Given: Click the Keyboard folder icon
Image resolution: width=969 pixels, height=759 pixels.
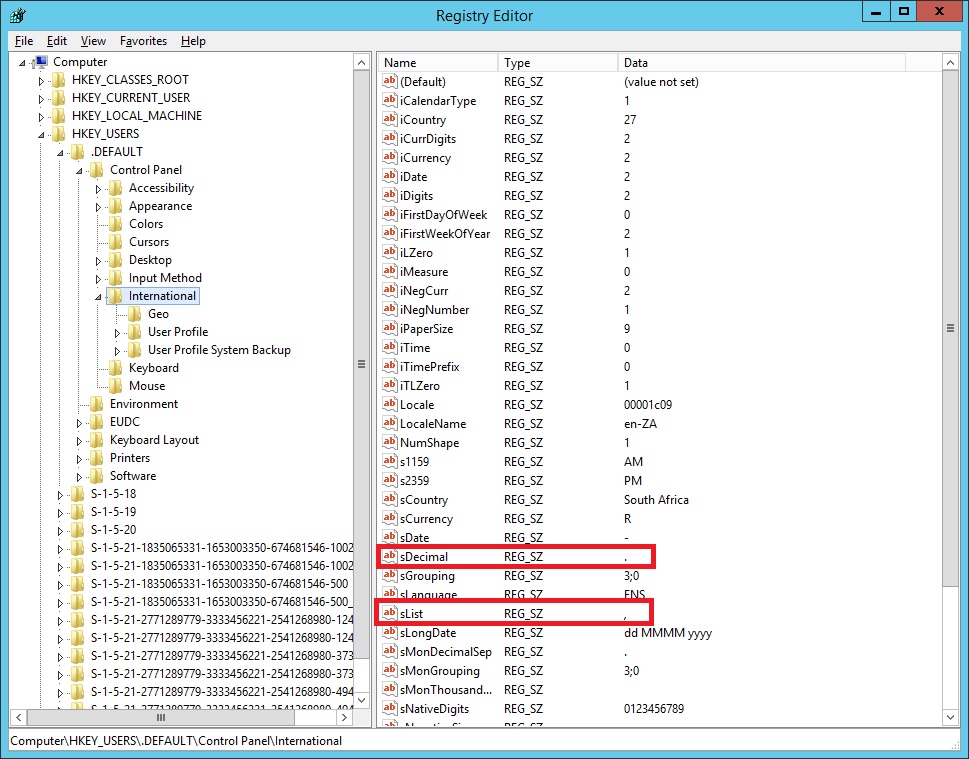Looking at the screenshot, I should tap(116, 368).
